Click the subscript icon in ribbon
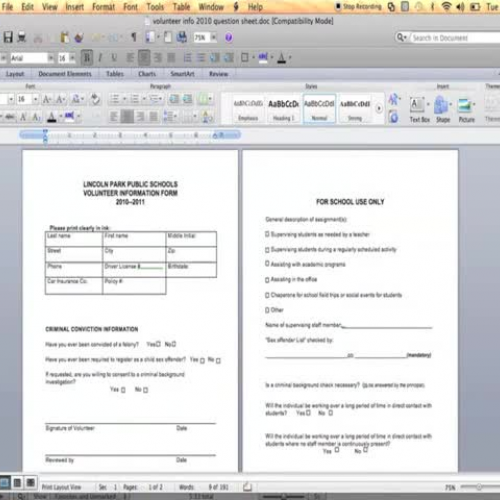 (x=36, y=117)
